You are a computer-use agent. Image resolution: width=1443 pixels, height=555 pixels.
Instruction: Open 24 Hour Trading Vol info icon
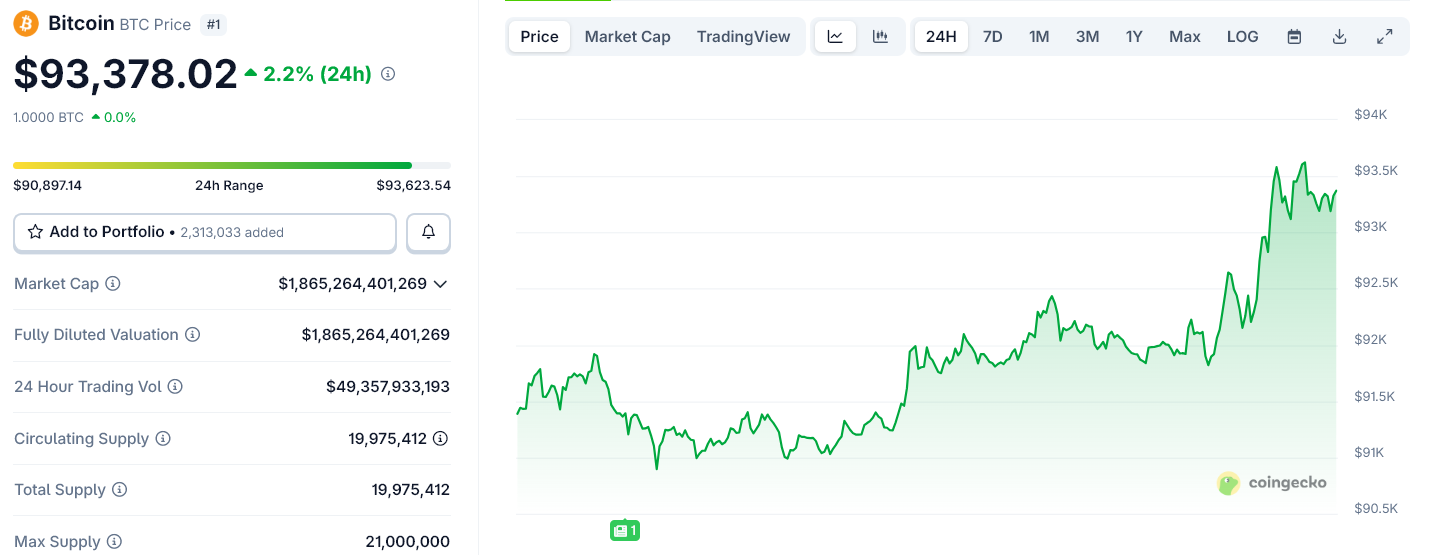pyautogui.click(x=175, y=387)
